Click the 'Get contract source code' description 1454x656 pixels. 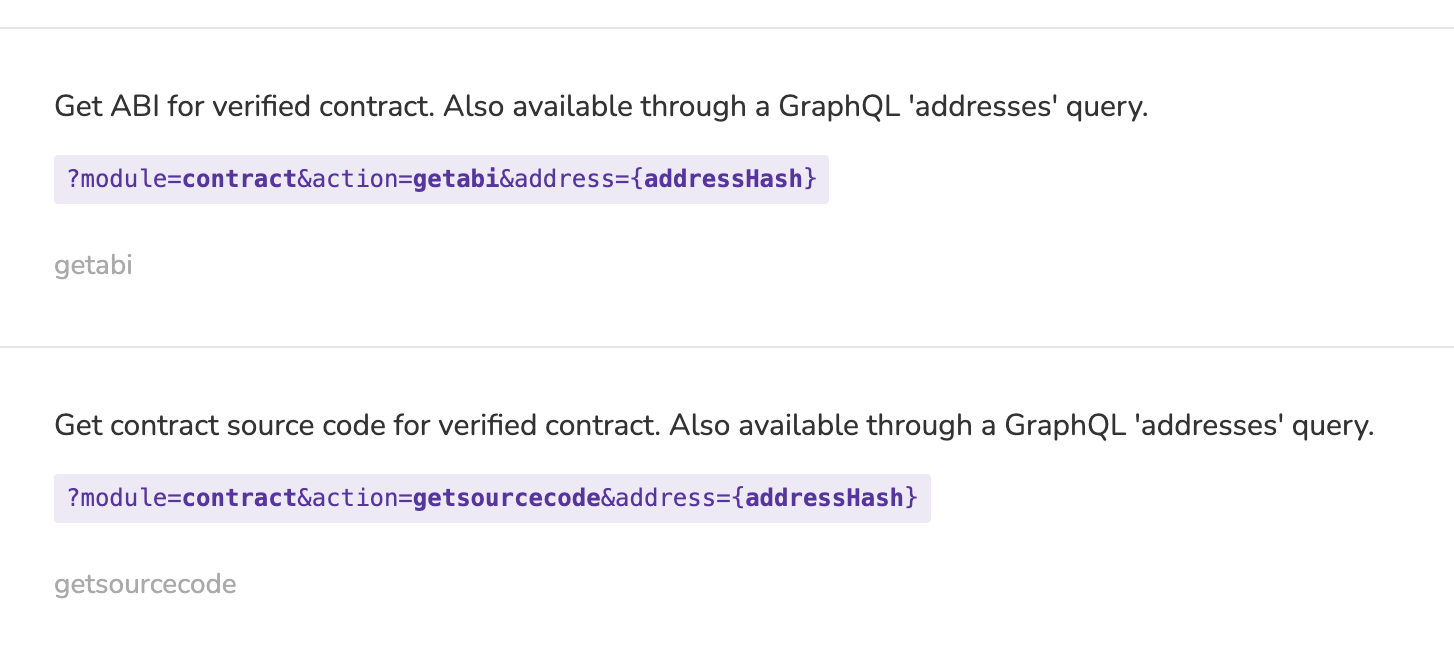[714, 426]
